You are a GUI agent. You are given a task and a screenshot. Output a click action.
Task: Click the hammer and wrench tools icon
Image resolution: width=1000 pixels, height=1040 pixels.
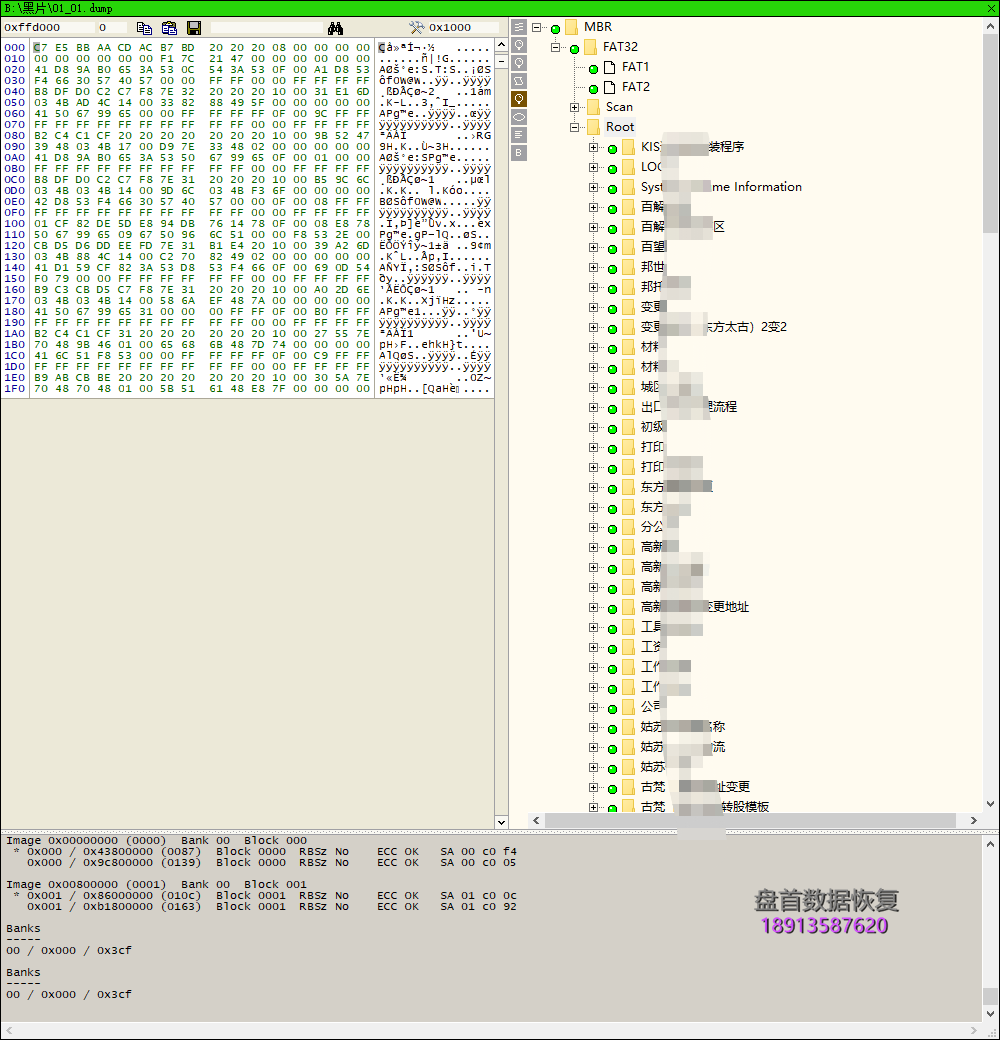(417, 28)
